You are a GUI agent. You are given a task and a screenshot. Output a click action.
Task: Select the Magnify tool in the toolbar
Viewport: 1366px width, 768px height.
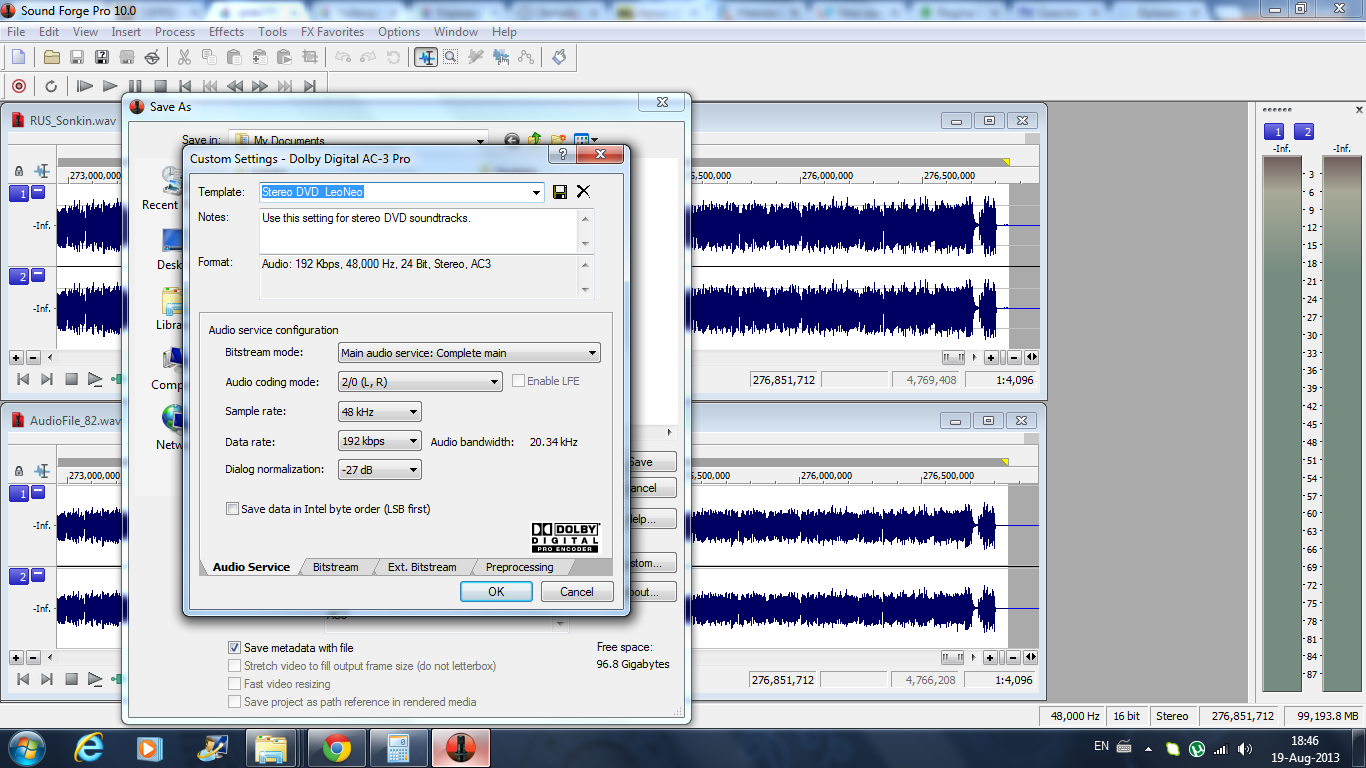point(451,57)
